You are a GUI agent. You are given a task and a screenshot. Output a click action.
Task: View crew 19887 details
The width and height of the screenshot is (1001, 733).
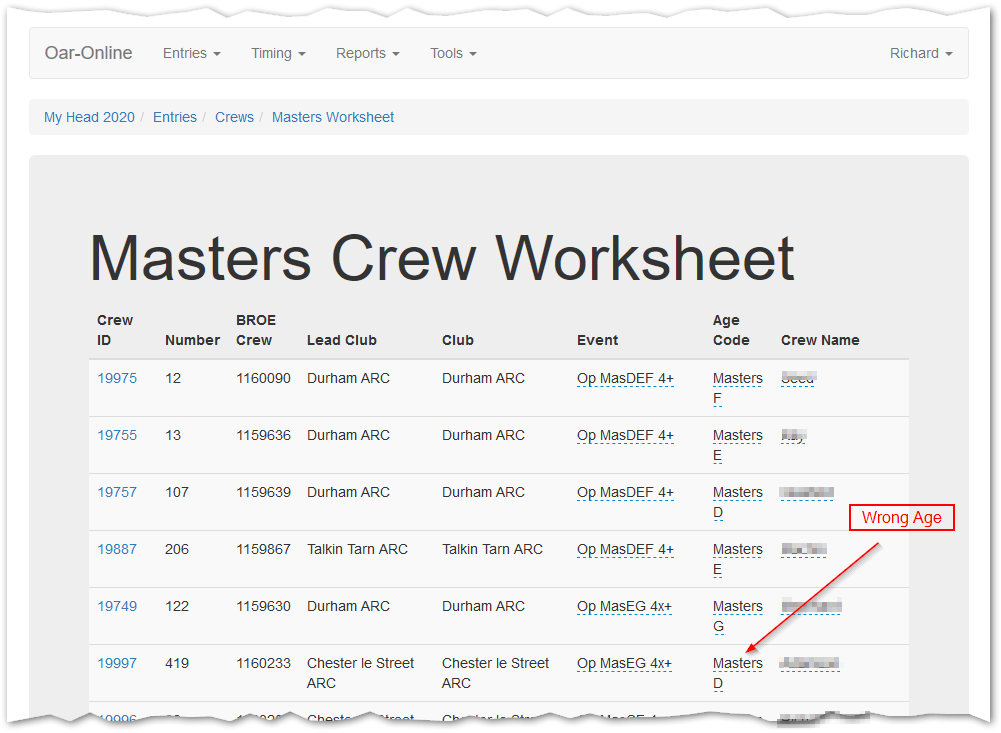(x=117, y=549)
